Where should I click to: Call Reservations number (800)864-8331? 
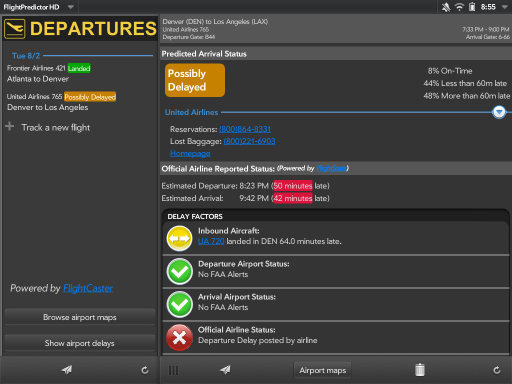pyautogui.click(x=245, y=129)
